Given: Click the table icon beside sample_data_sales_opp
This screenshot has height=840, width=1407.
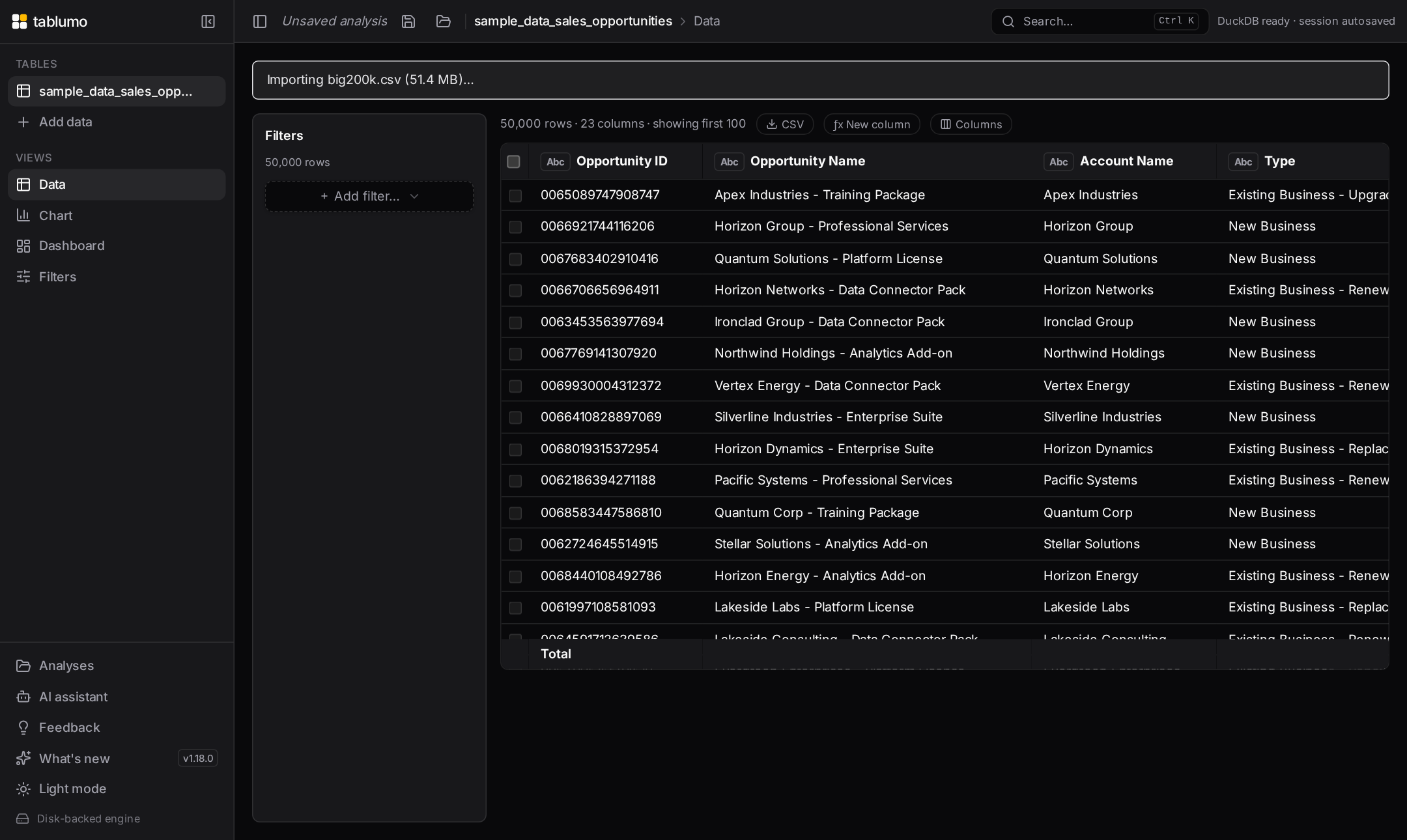Looking at the screenshot, I should [23, 91].
